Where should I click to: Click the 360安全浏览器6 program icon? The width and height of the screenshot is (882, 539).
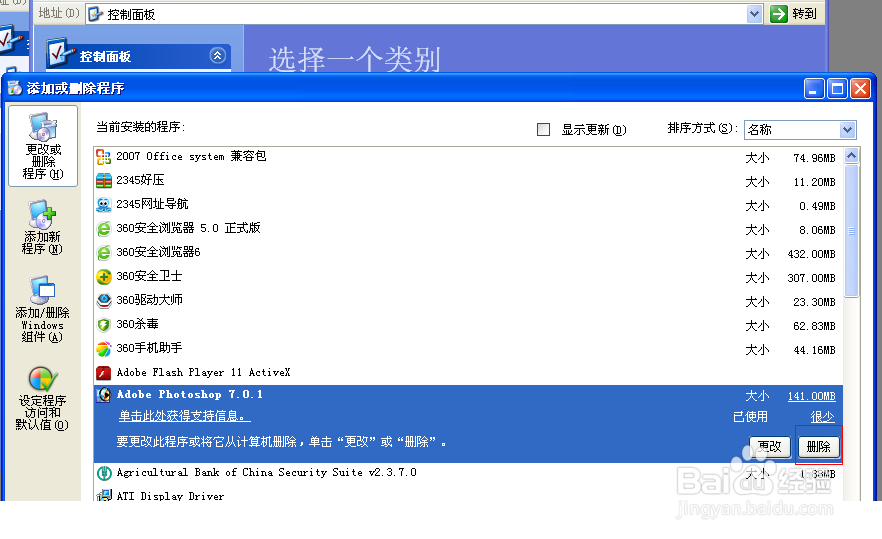click(x=104, y=253)
